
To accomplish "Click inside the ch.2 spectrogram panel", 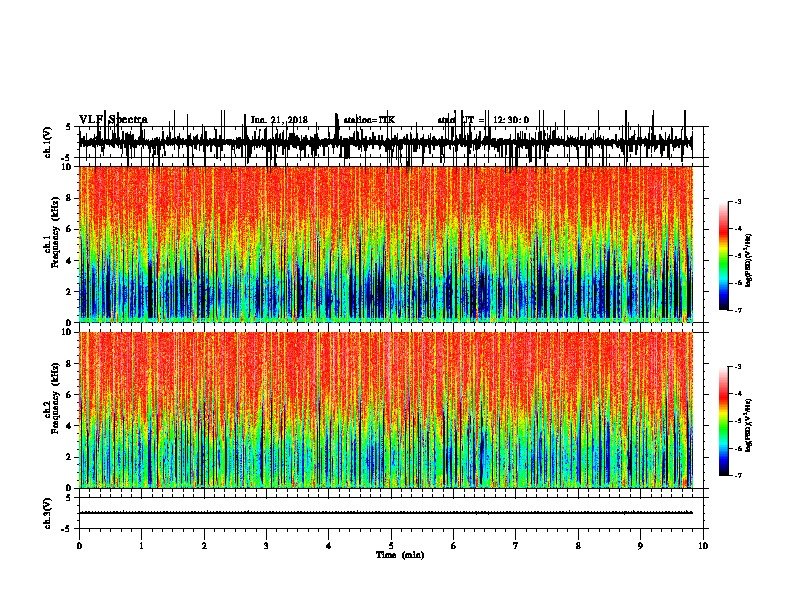I will point(385,410).
